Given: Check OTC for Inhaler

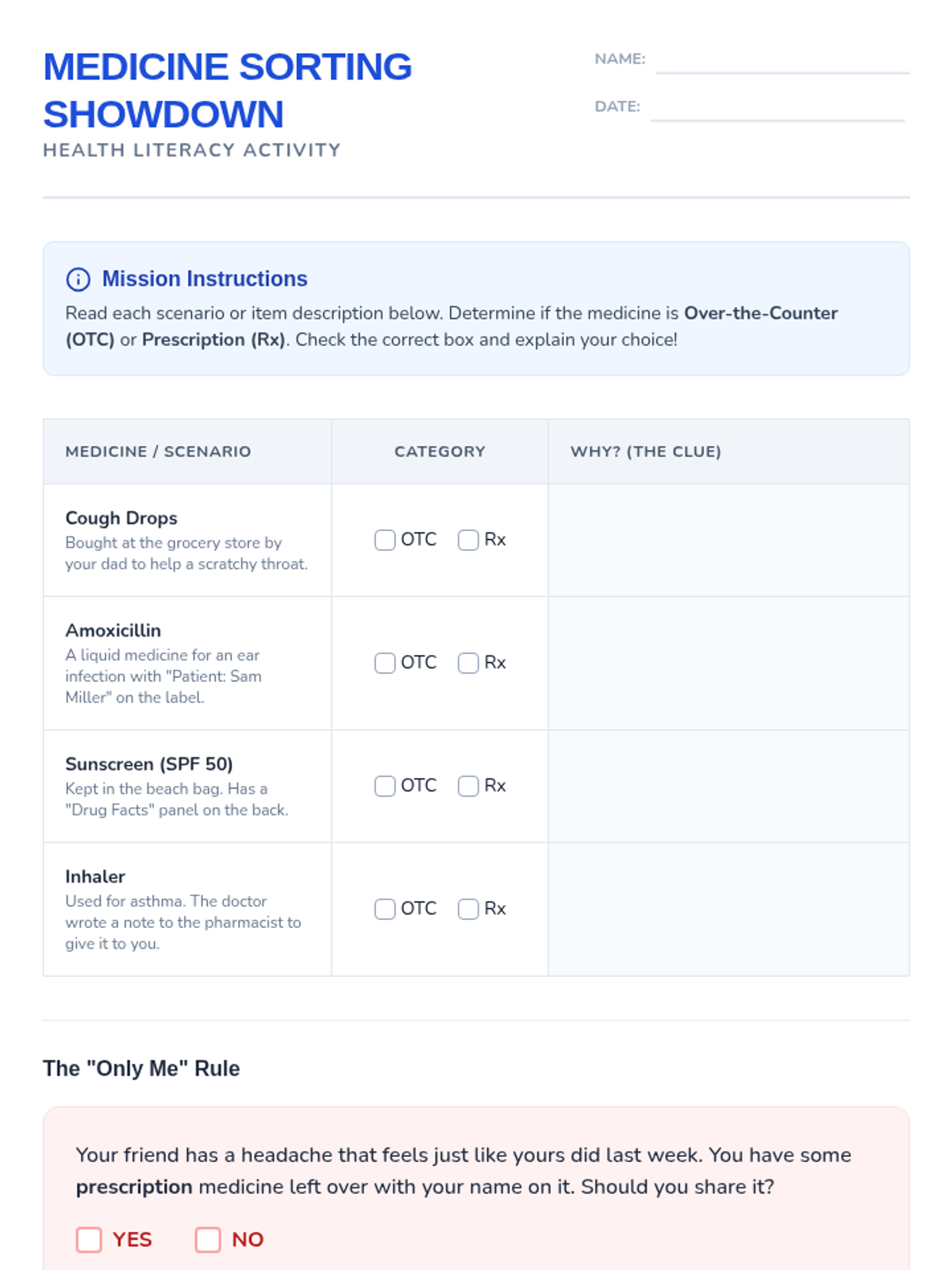Looking at the screenshot, I should (x=385, y=909).
